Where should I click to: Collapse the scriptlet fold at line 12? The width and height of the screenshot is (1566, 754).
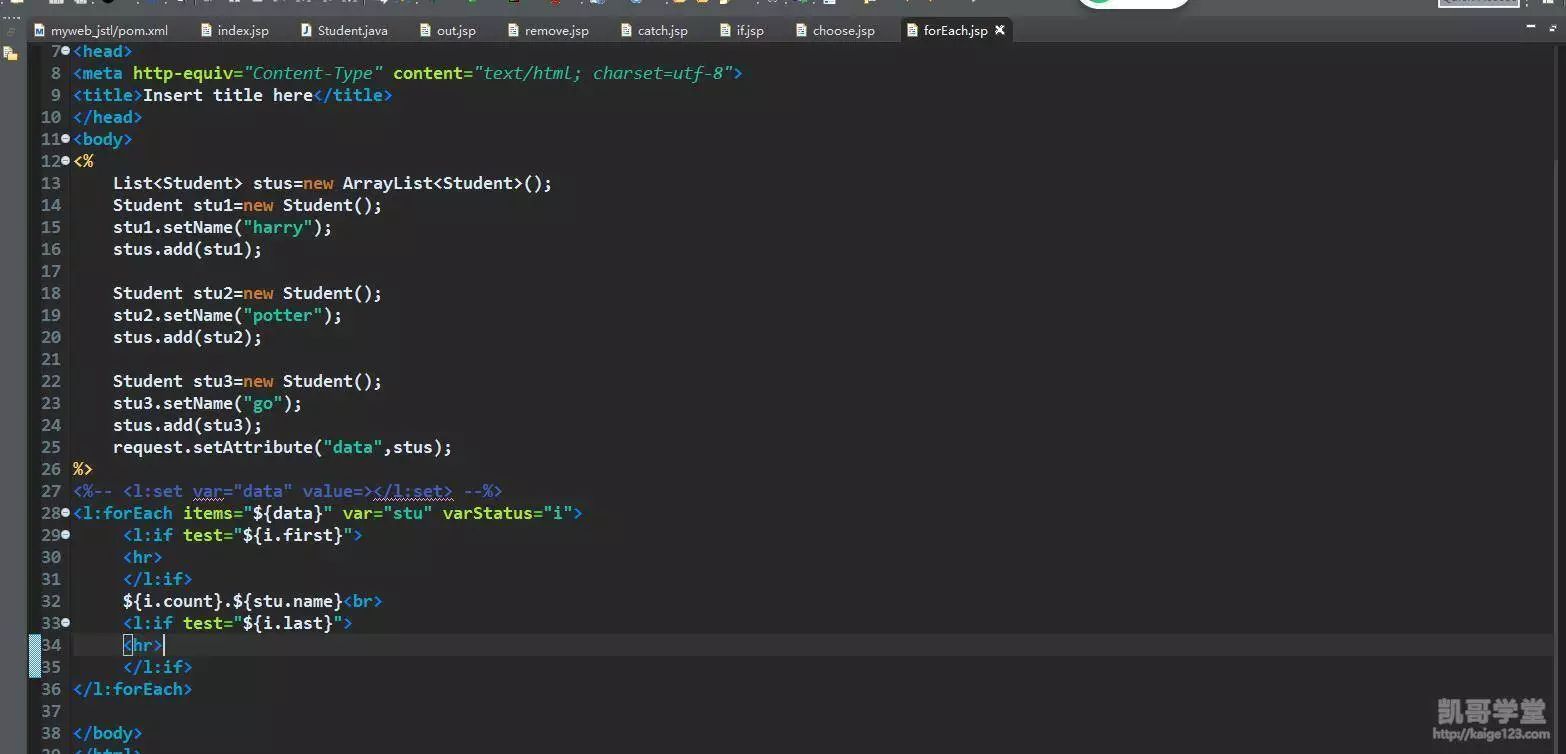66,161
